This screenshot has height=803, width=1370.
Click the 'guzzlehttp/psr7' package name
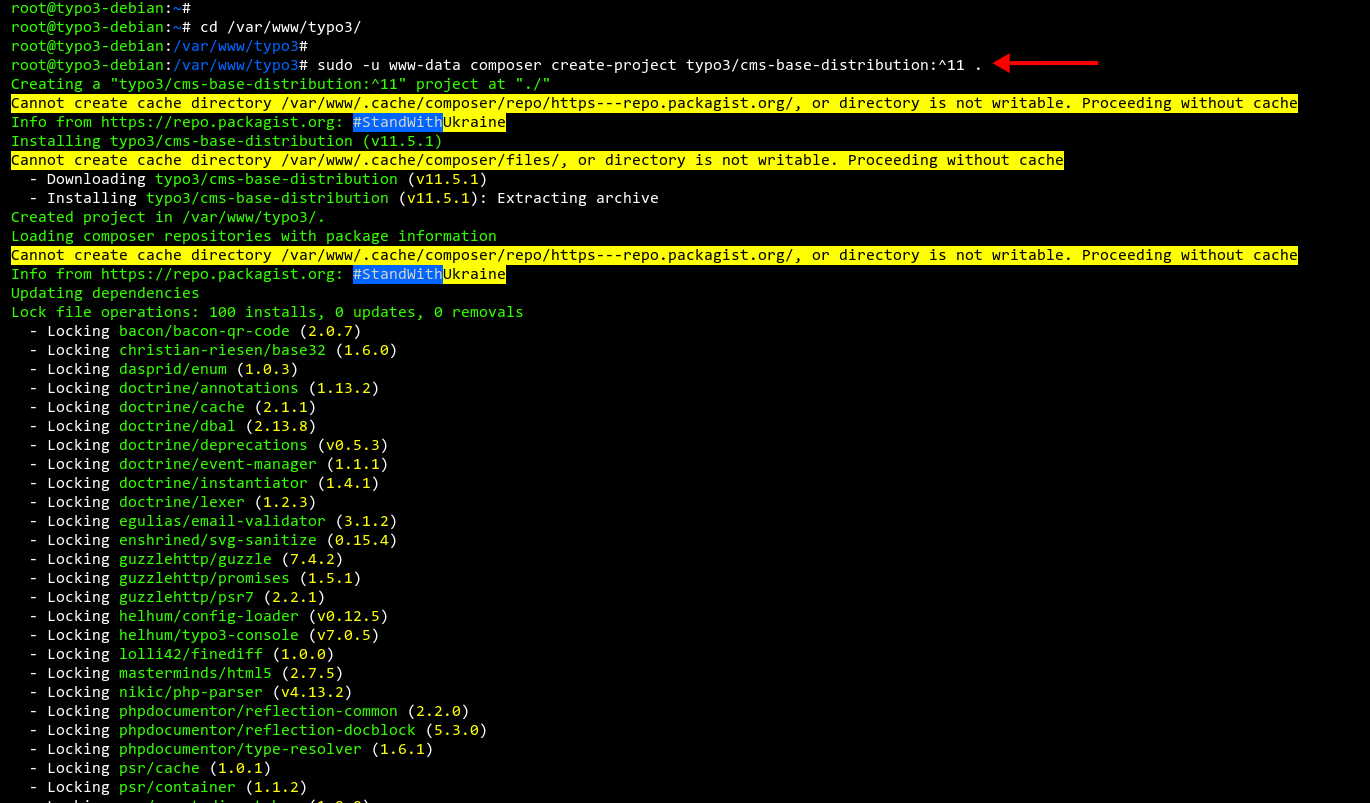point(186,597)
